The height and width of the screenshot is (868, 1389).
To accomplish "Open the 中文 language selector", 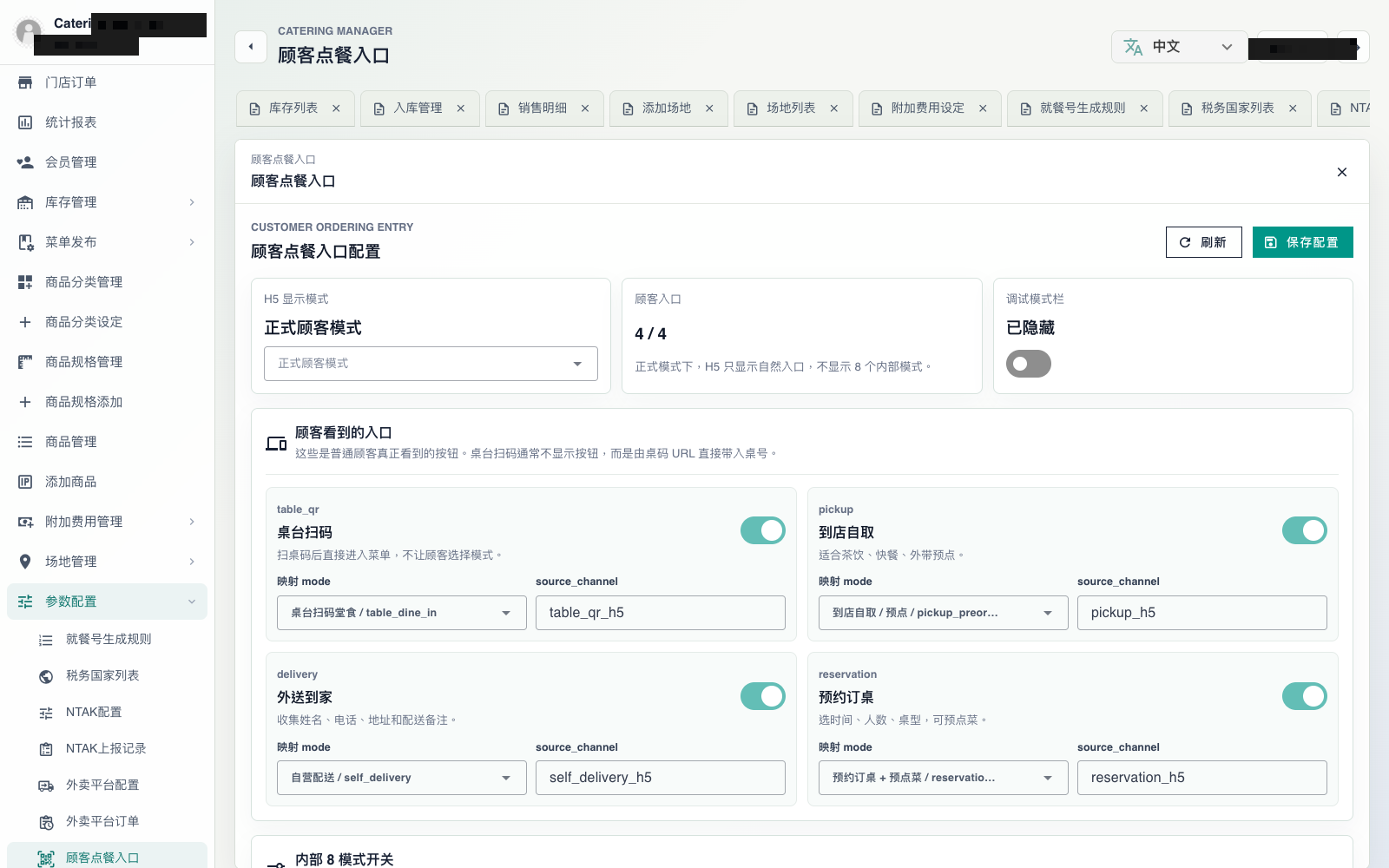I will point(1179,47).
